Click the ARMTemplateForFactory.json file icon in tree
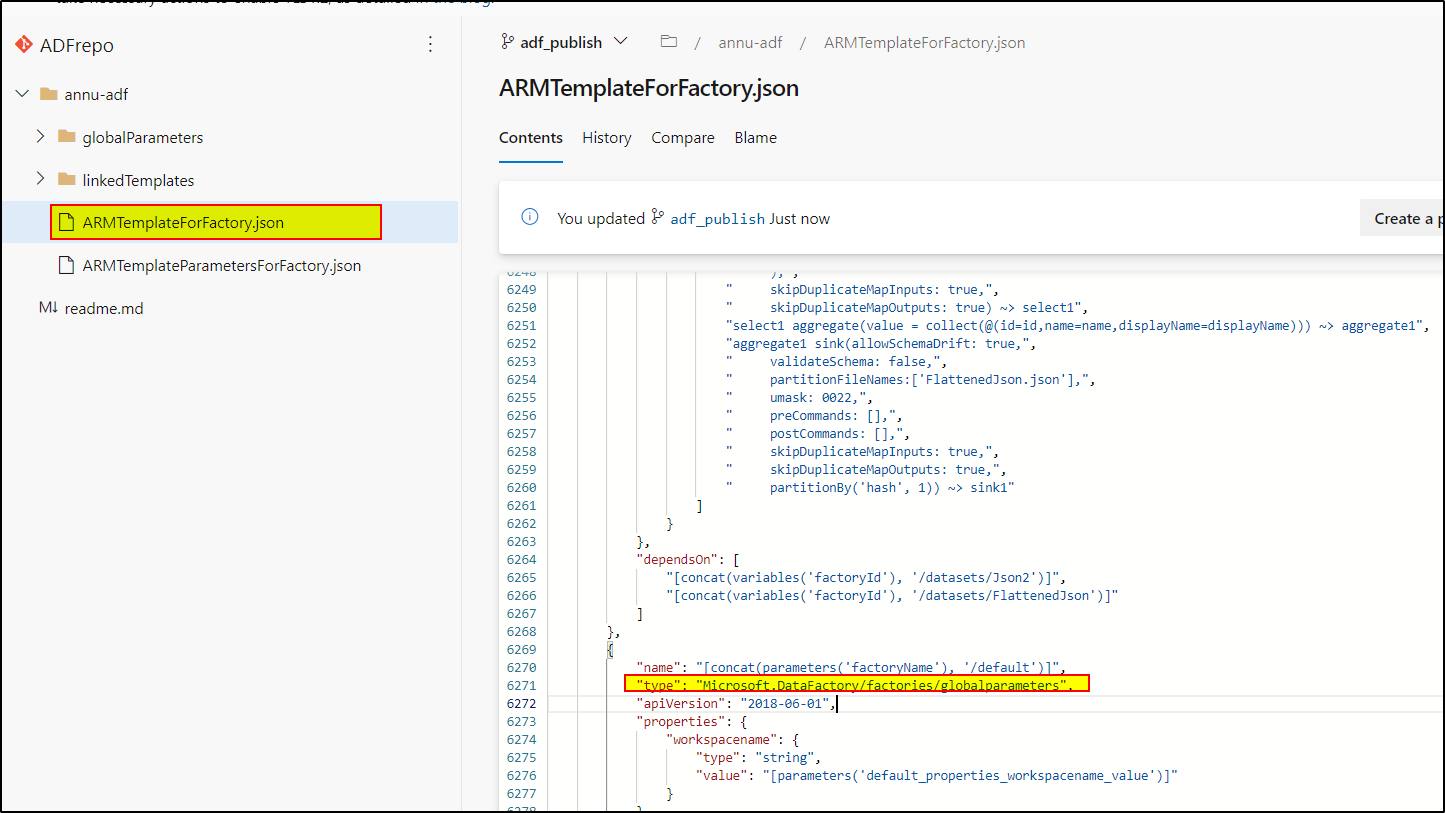The width and height of the screenshot is (1445, 813). [x=66, y=222]
